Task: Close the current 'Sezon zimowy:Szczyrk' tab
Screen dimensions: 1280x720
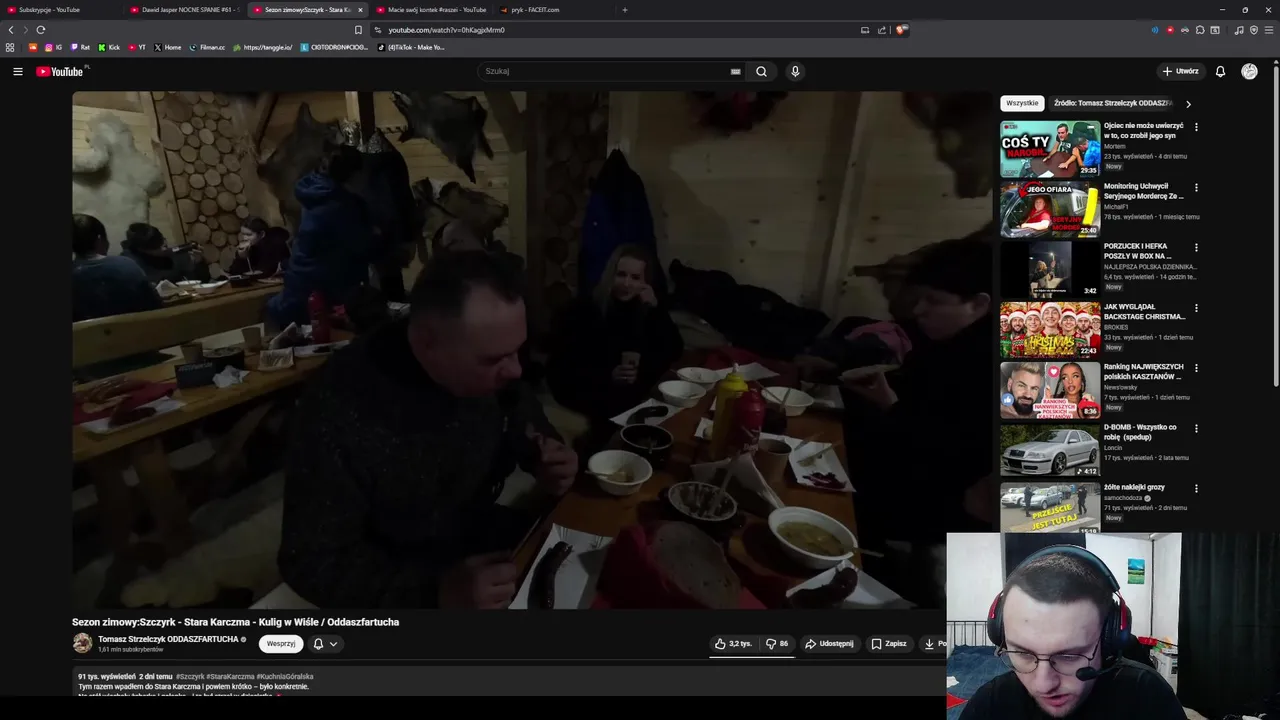Action: tap(360, 10)
